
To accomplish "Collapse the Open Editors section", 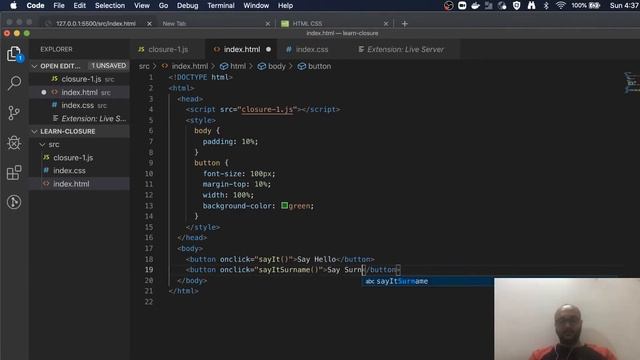I will point(34,66).
